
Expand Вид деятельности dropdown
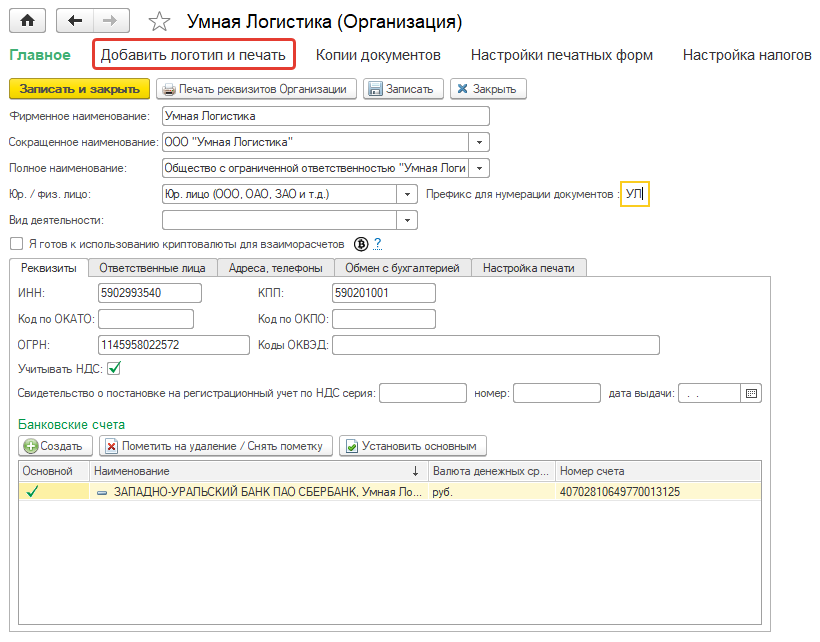click(x=407, y=221)
